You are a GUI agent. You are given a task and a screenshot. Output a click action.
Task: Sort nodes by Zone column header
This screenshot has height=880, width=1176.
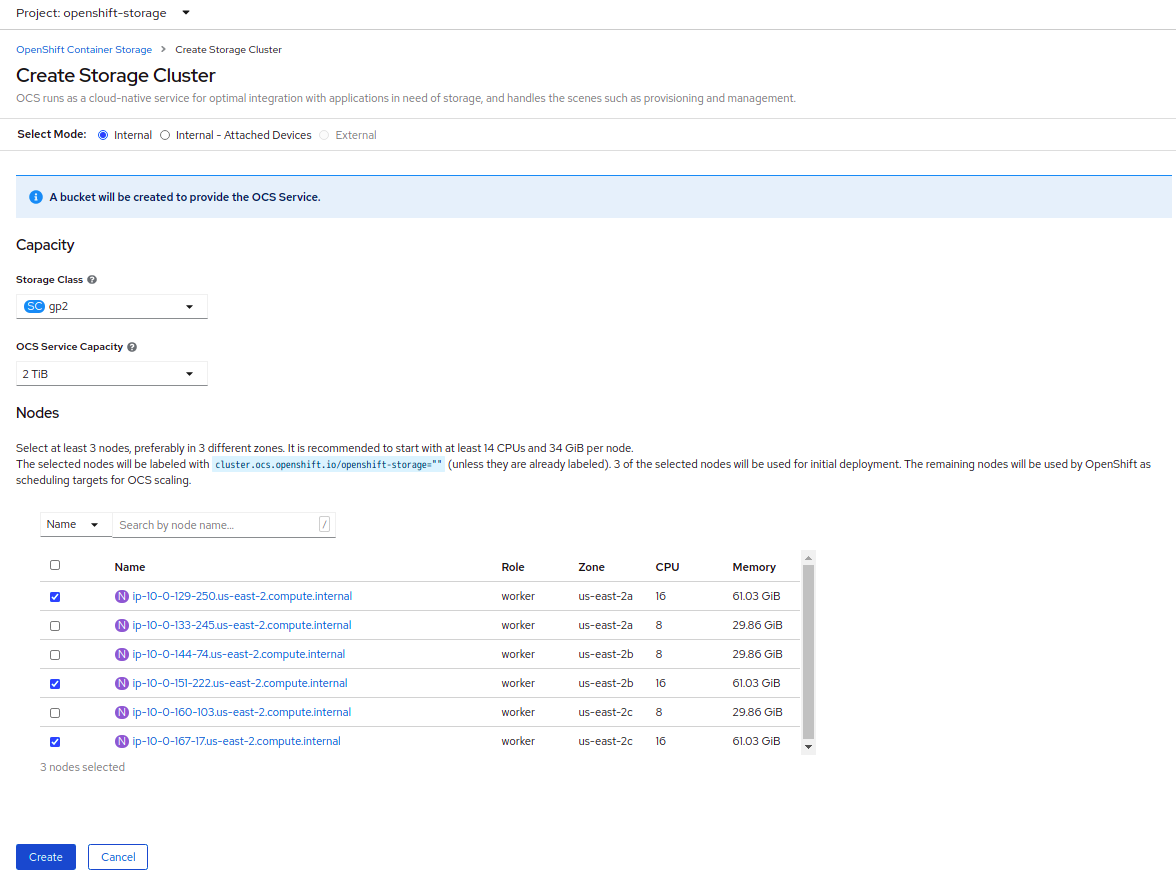click(592, 567)
